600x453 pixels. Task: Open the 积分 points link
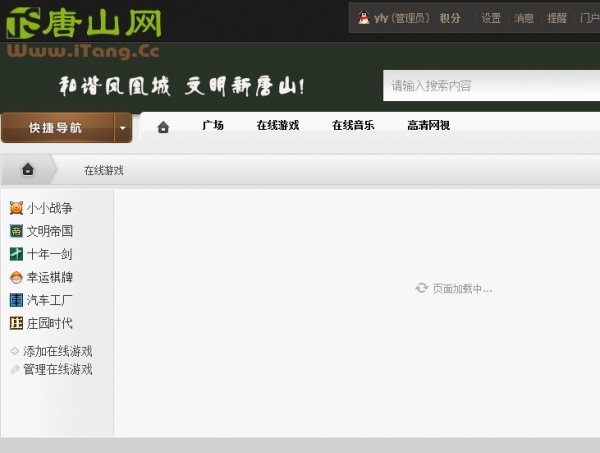[450, 18]
